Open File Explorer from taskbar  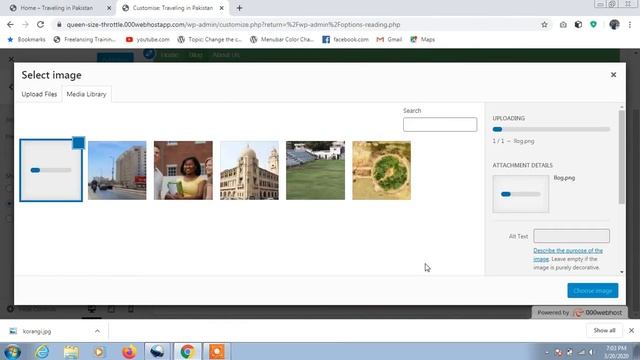click(71, 351)
